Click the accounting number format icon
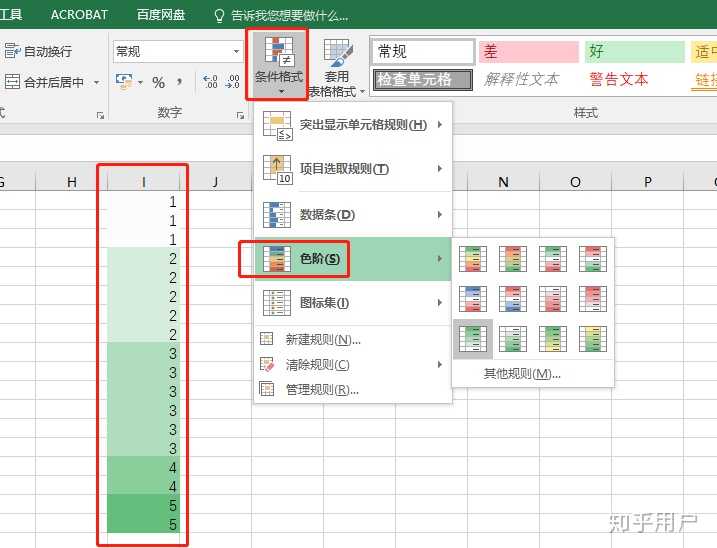Viewport: 717px width, 548px height. (124, 82)
